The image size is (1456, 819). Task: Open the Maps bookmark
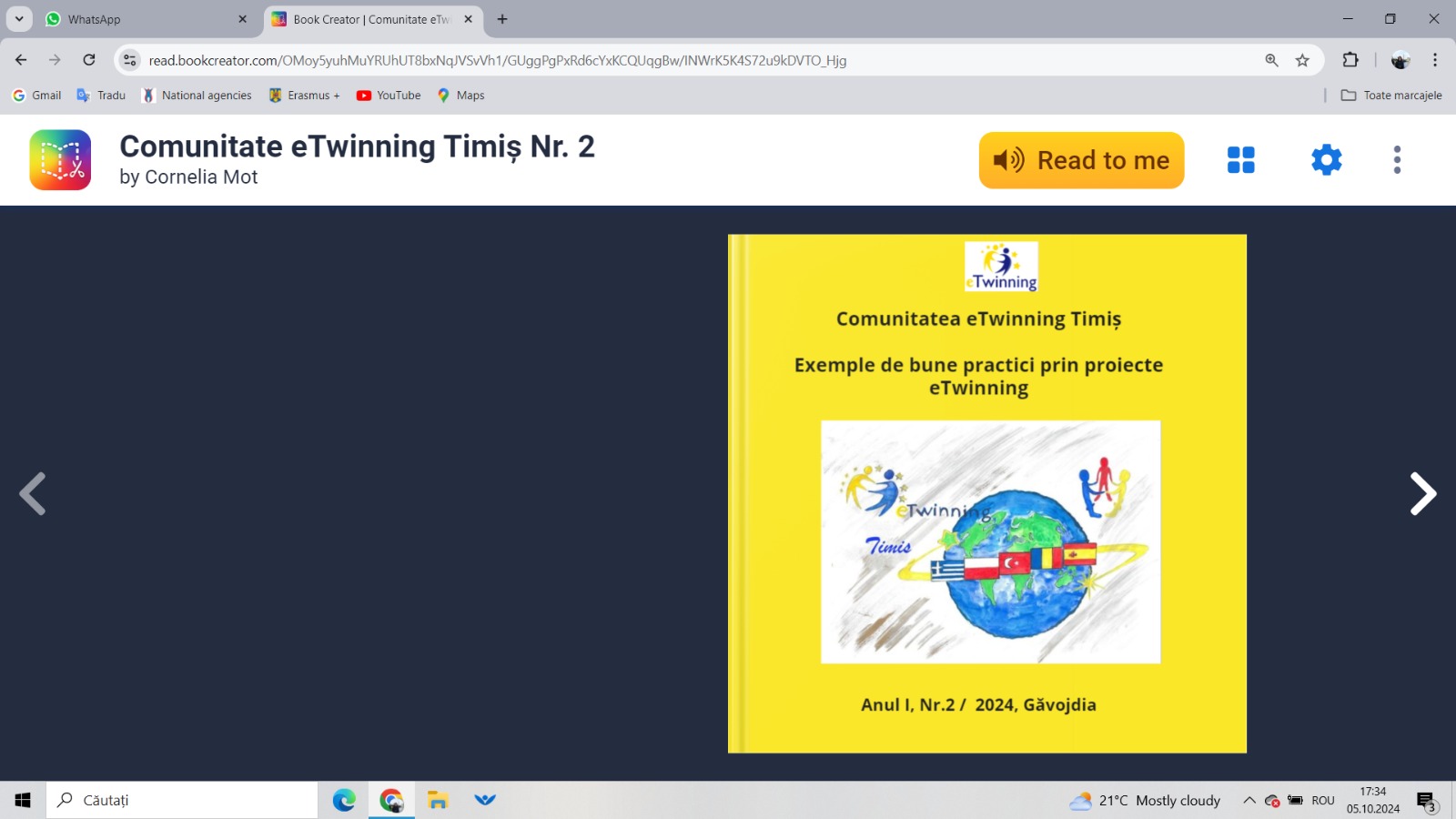click(x=460, y=96)
